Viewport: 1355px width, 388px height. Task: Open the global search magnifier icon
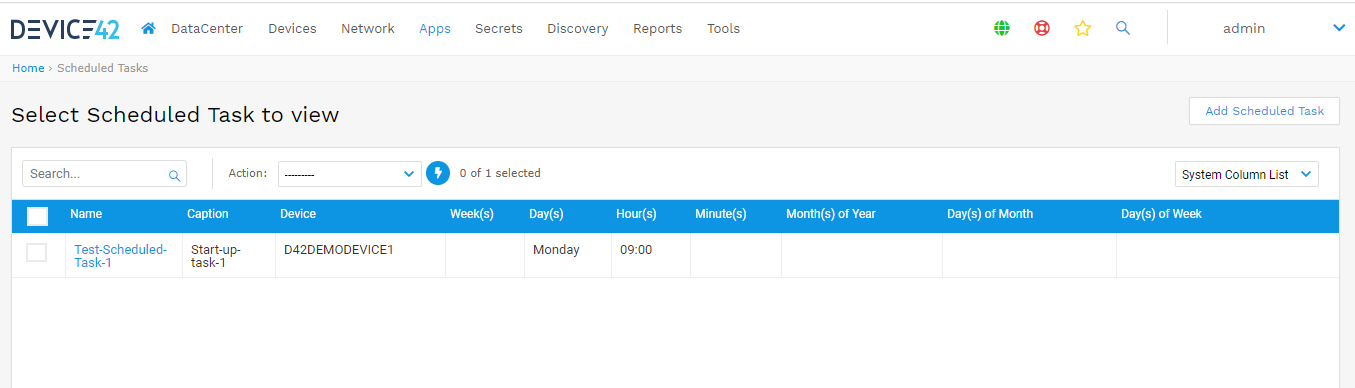(1123, 28)
